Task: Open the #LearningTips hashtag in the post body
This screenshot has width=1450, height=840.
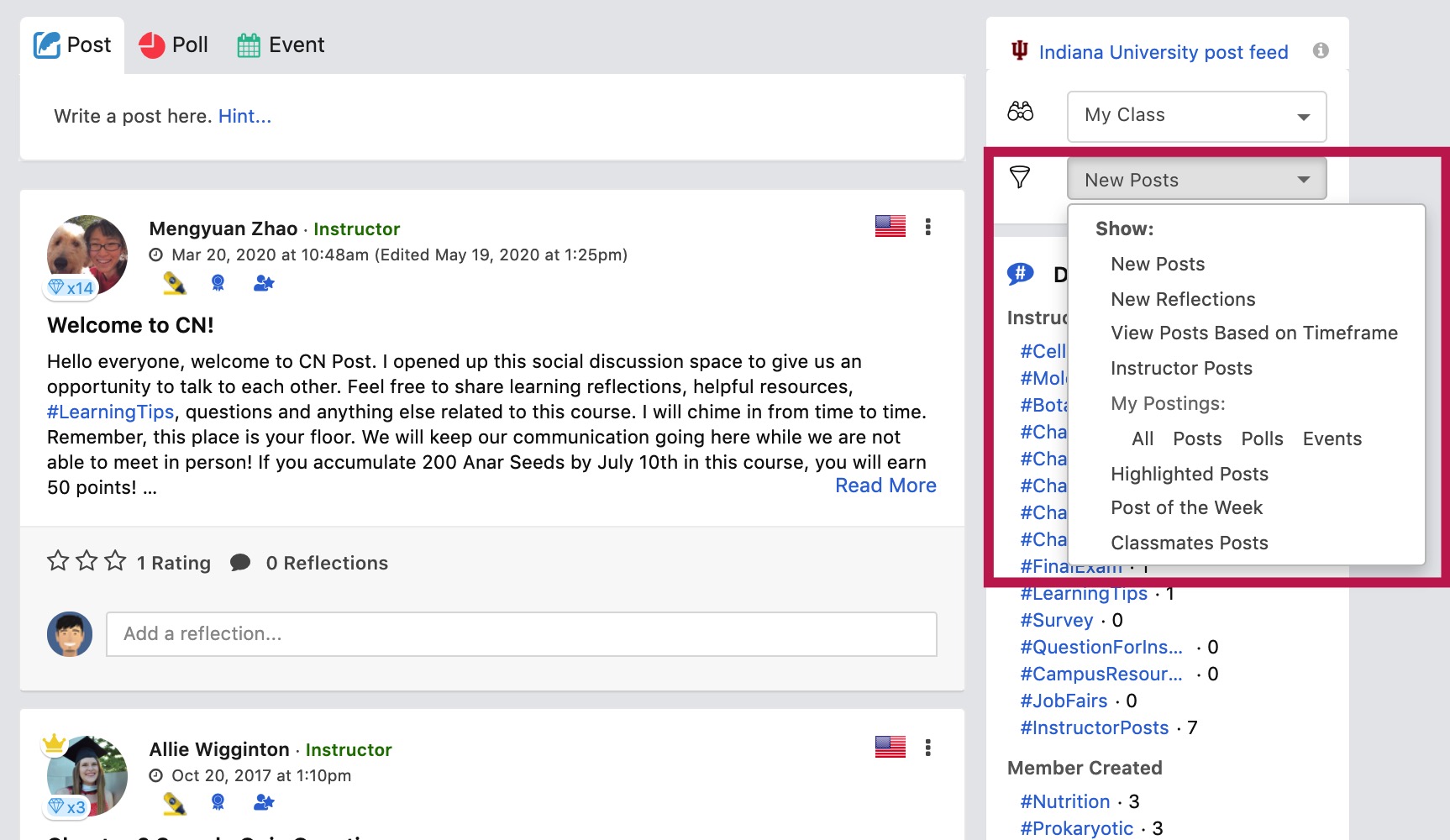Action: [111, 412]
